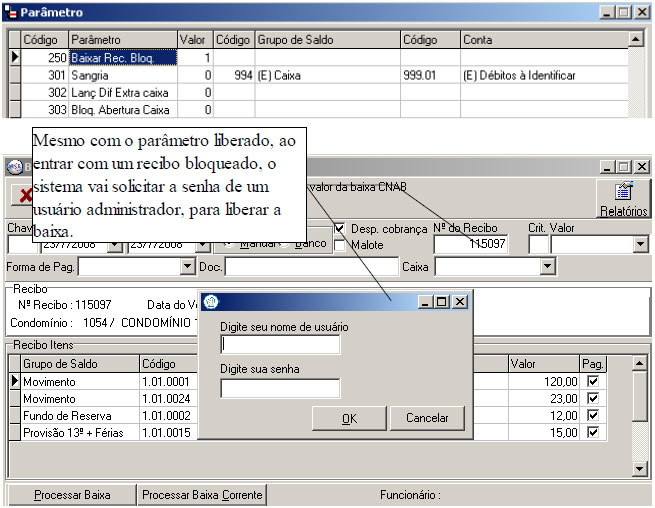This screenshot has height=508, width=655.
Task: Expand the Forma de Pag. dropdown
Action: 187,267
